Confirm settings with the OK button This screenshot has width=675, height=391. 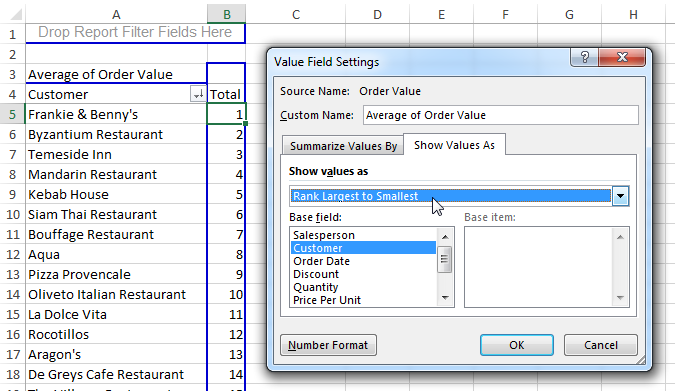click(x=517, y=345)
